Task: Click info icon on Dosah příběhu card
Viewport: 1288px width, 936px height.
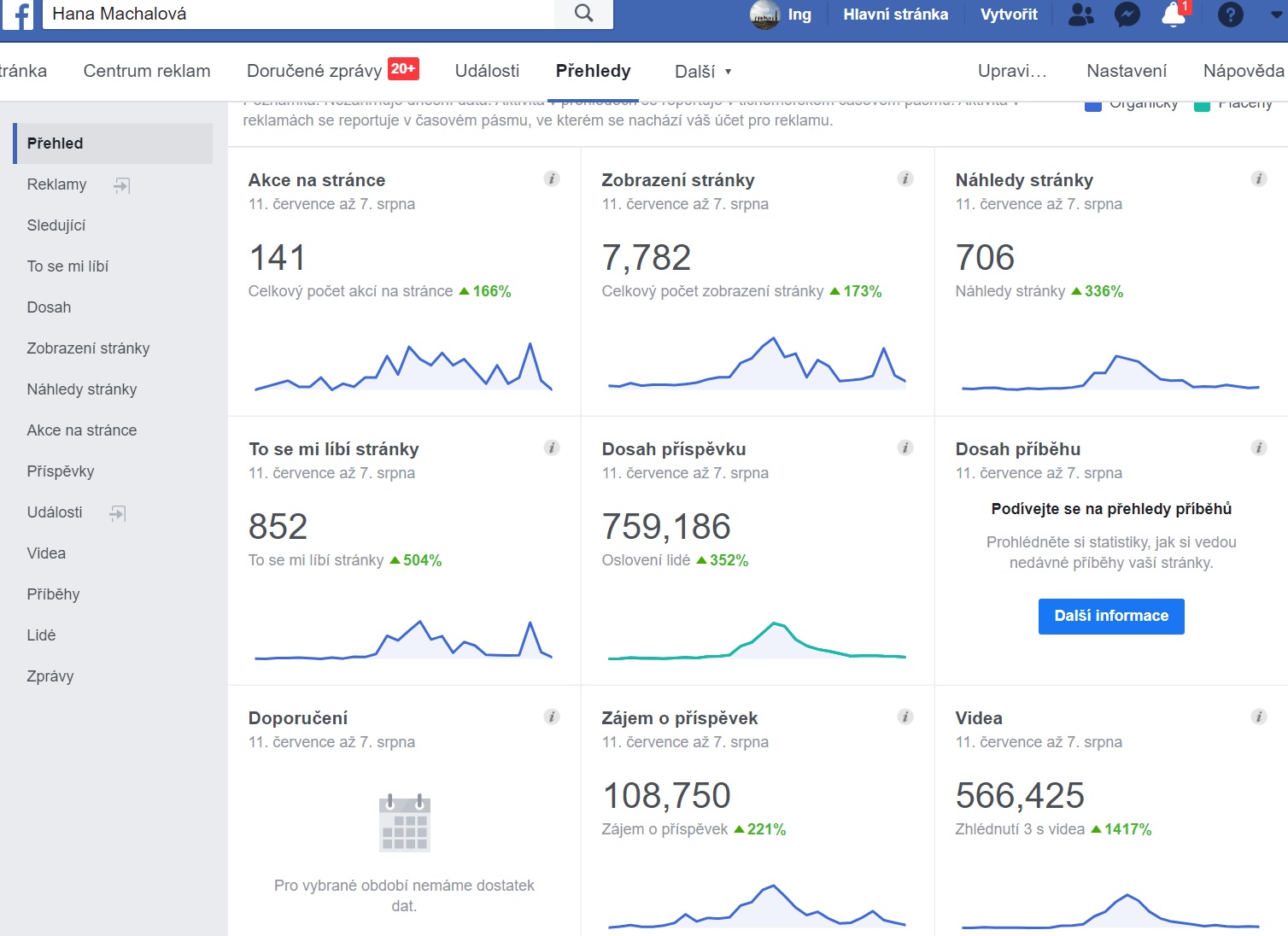Action: [1259, 448]
